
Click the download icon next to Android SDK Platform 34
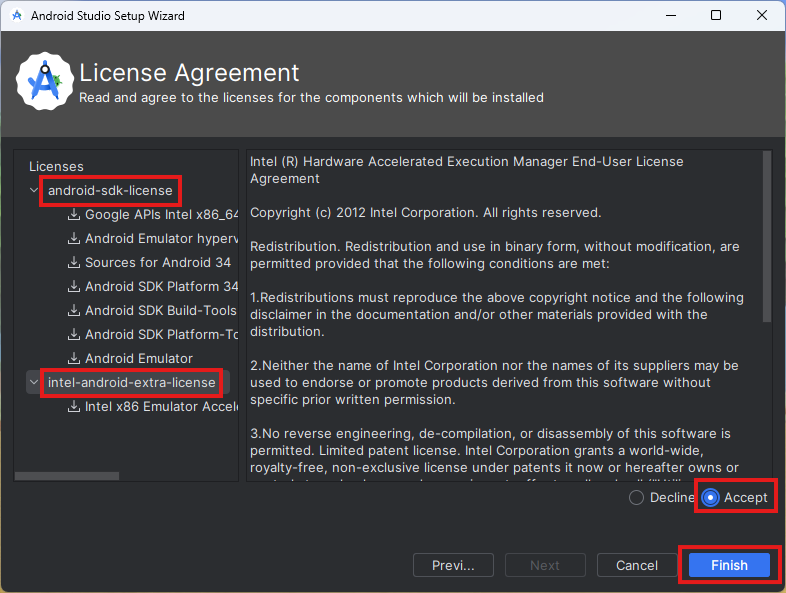tap(74, 286)
